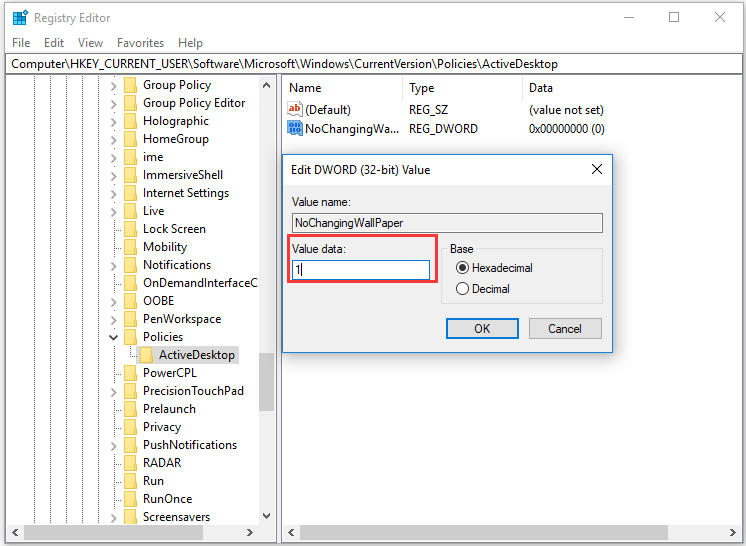This screenshot has width=746, height=546.
Task: Click the values pane horizontal scroll left arrow
Action: coord(291,532)
